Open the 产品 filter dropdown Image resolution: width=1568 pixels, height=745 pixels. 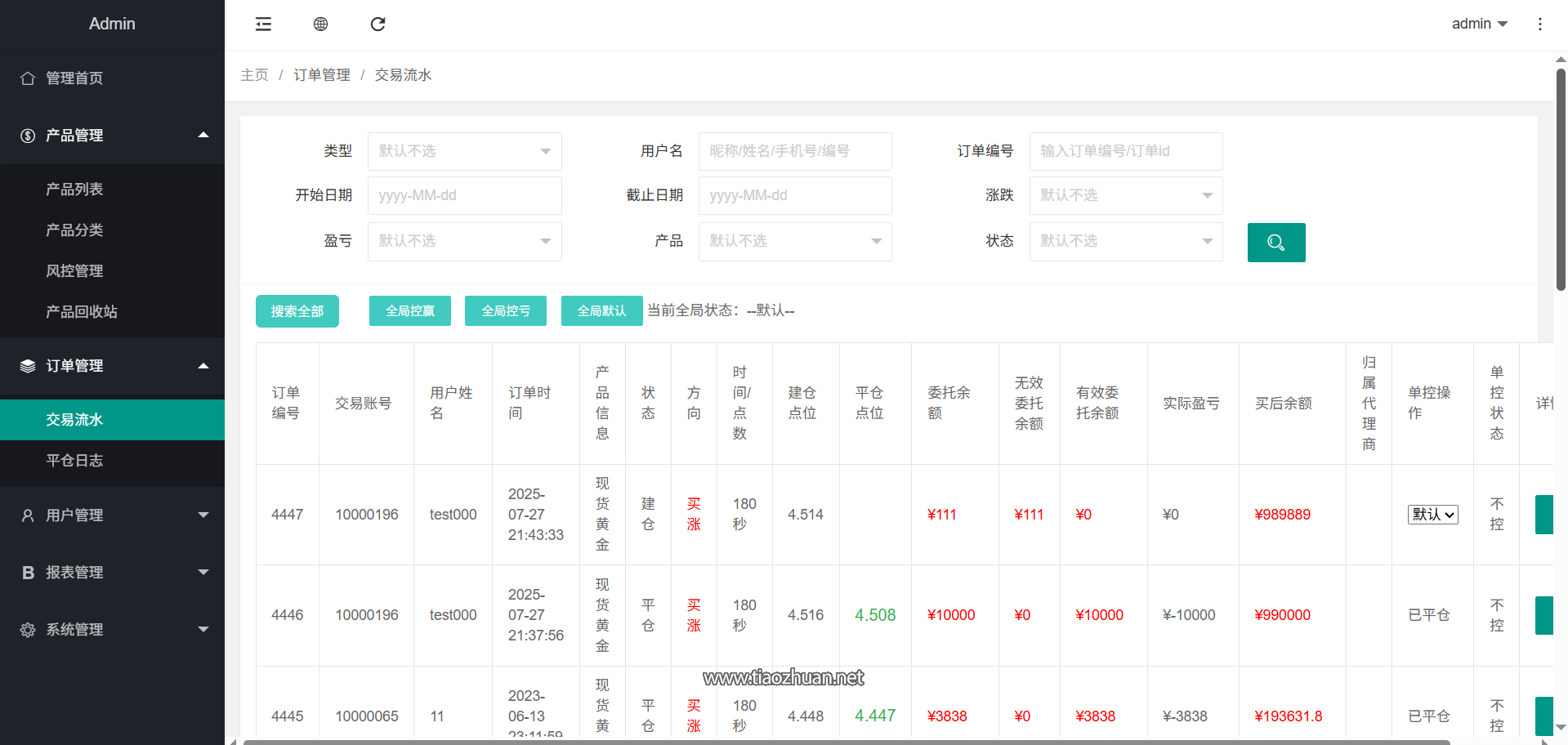pos(795,241)
